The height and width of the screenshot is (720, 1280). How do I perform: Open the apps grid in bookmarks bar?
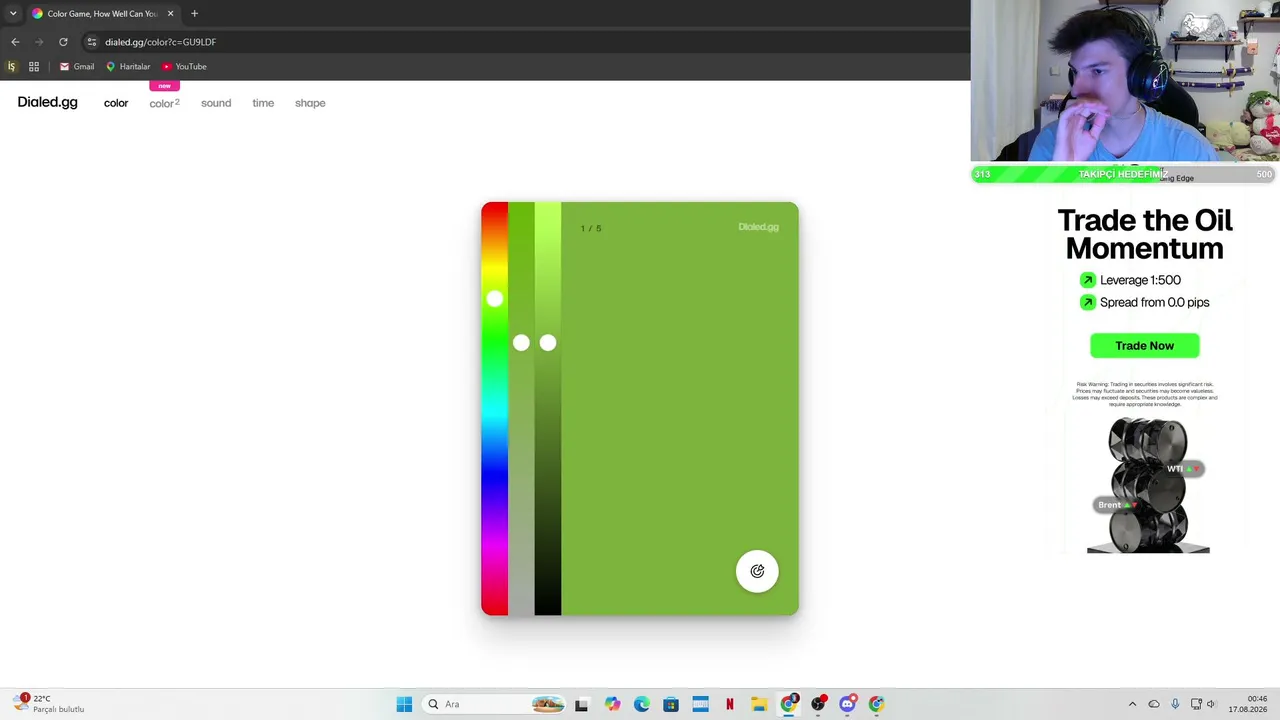point(34,67)
